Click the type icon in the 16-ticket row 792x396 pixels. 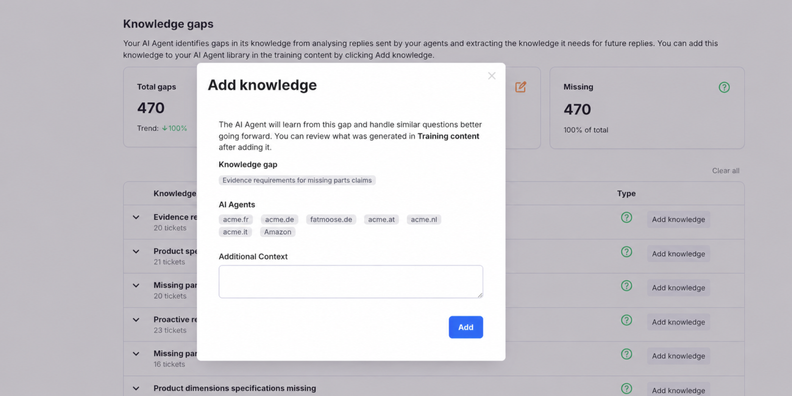(x=626, y=354)
